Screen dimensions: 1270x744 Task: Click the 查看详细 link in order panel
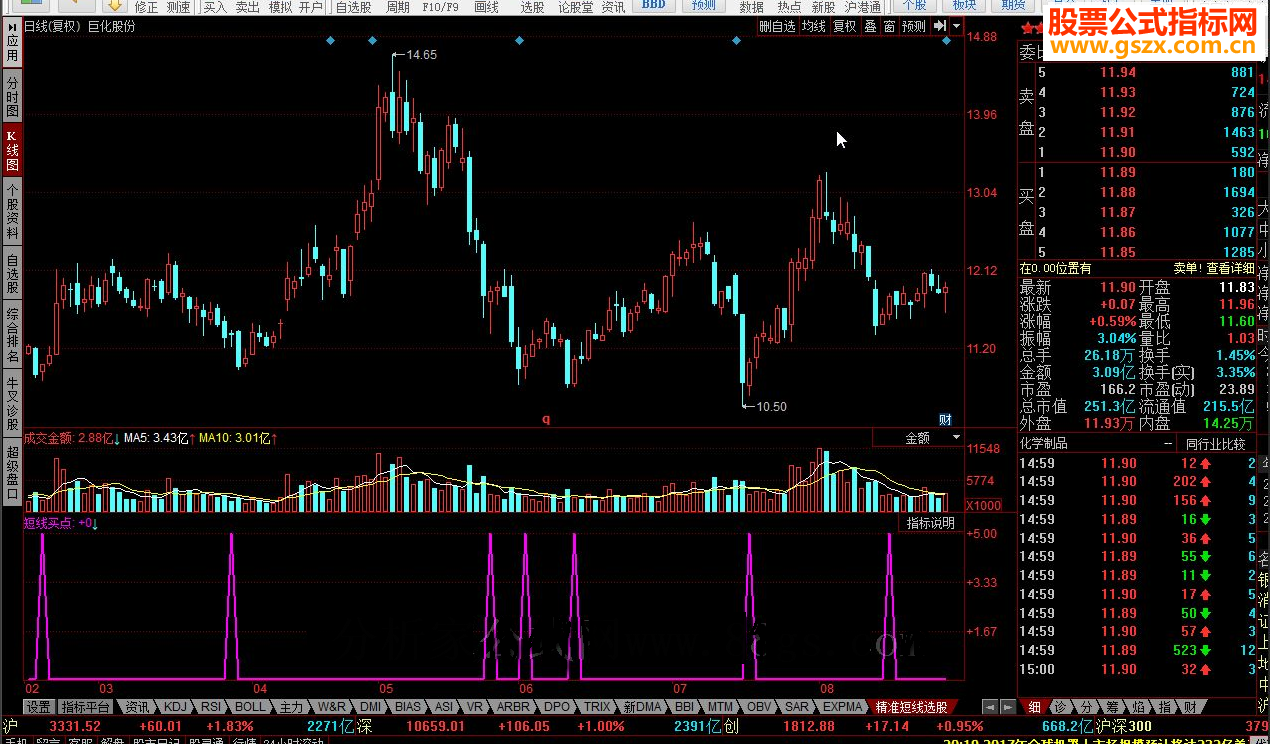(1231, 268)
